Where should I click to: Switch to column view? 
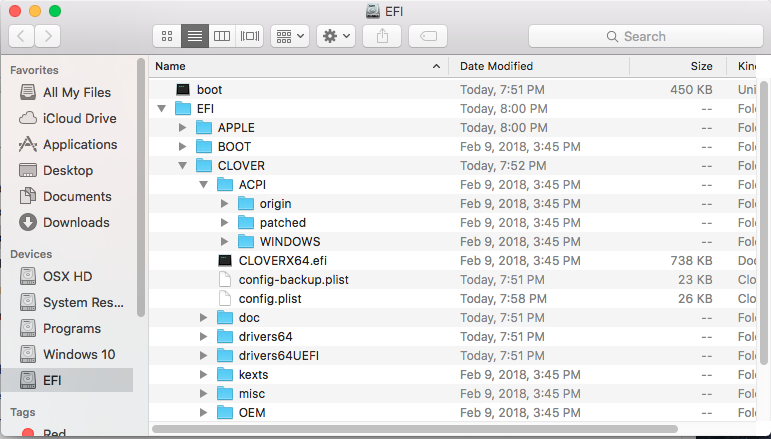tap(222, 36)
